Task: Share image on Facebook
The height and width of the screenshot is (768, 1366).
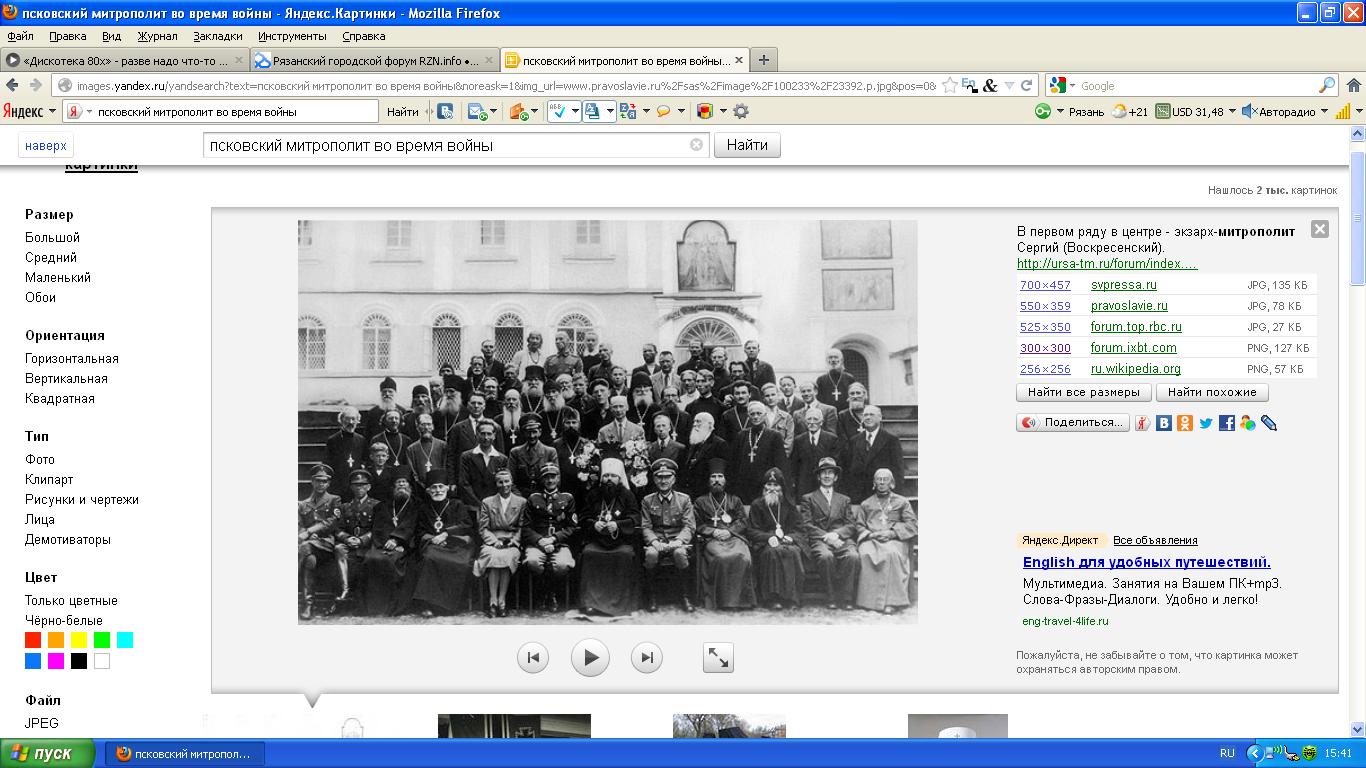Action: [x=1227, y=423]
